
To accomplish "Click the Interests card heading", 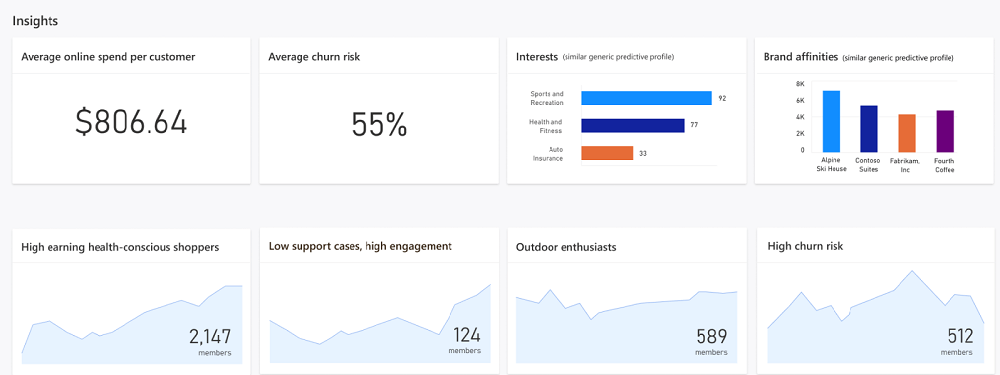I will [537, 57].
